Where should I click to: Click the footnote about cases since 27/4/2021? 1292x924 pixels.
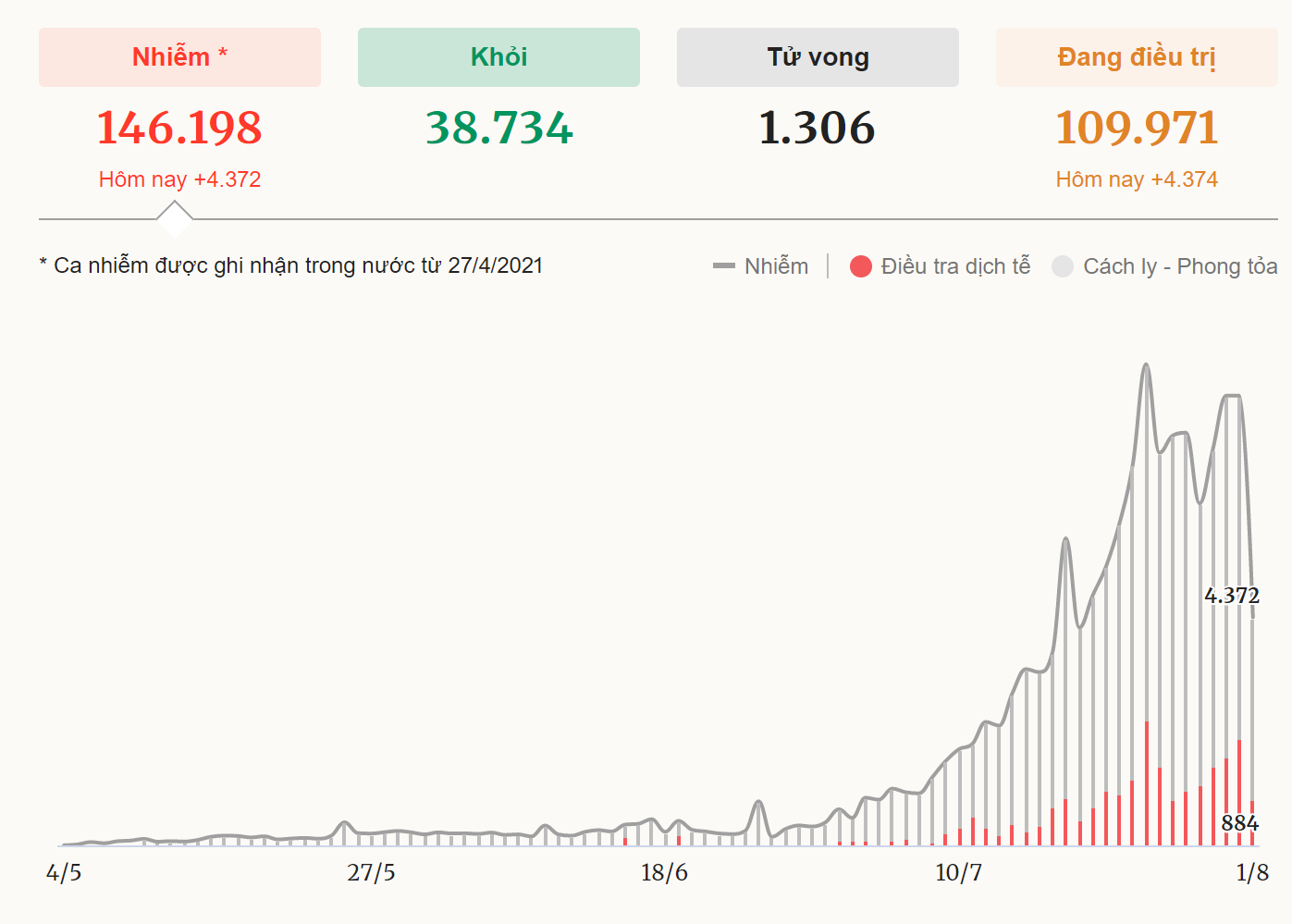(x=290, y=265)
